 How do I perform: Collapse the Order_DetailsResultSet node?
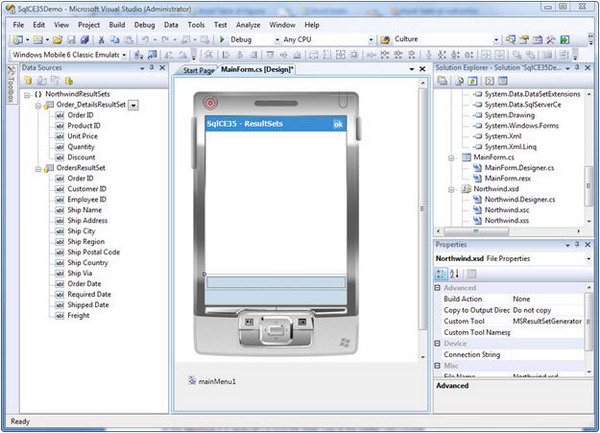click(x=38, y=105)
